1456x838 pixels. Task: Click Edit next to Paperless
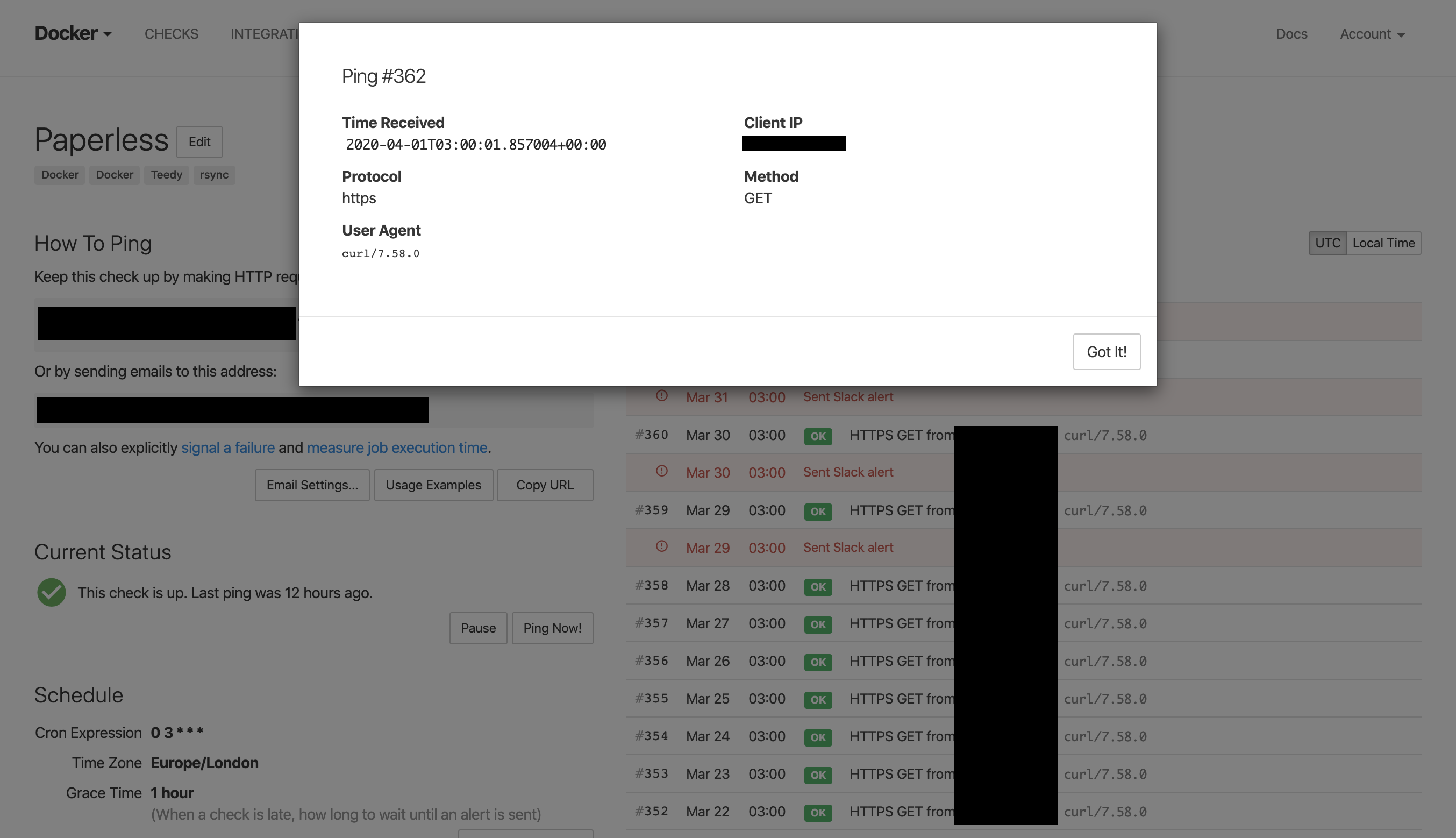pyautogui.click(x=199, y=141)
